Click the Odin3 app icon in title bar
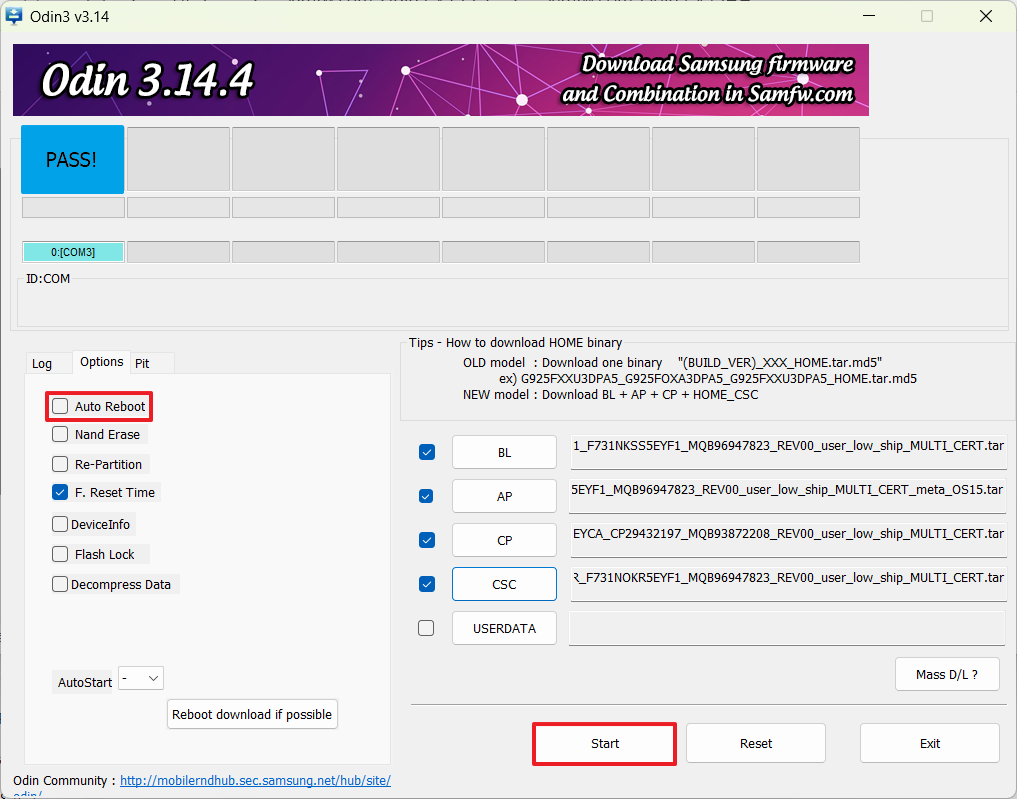The image size is (1017, 799). (13, 16)
